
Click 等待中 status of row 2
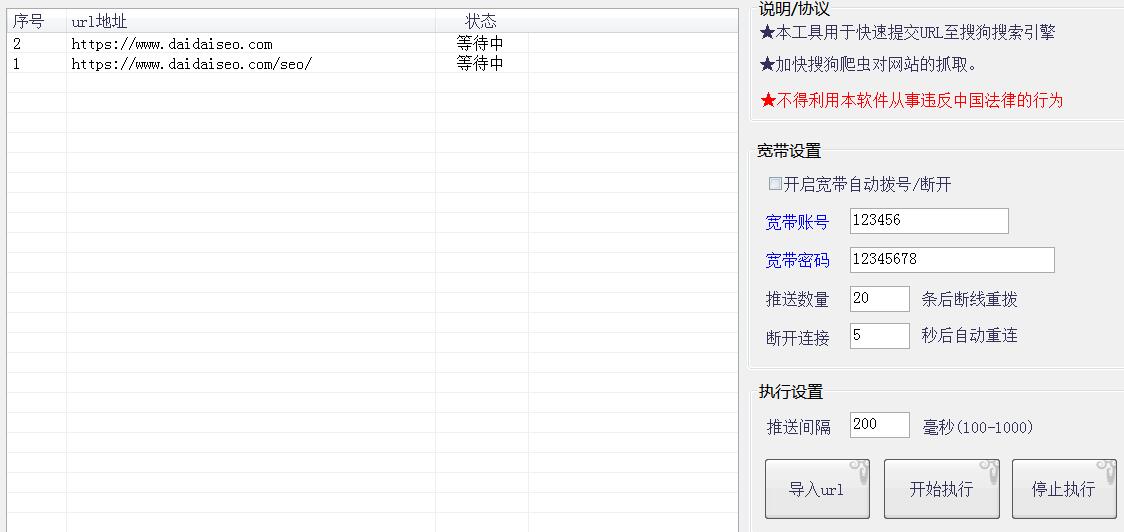[x=480, y=44]
